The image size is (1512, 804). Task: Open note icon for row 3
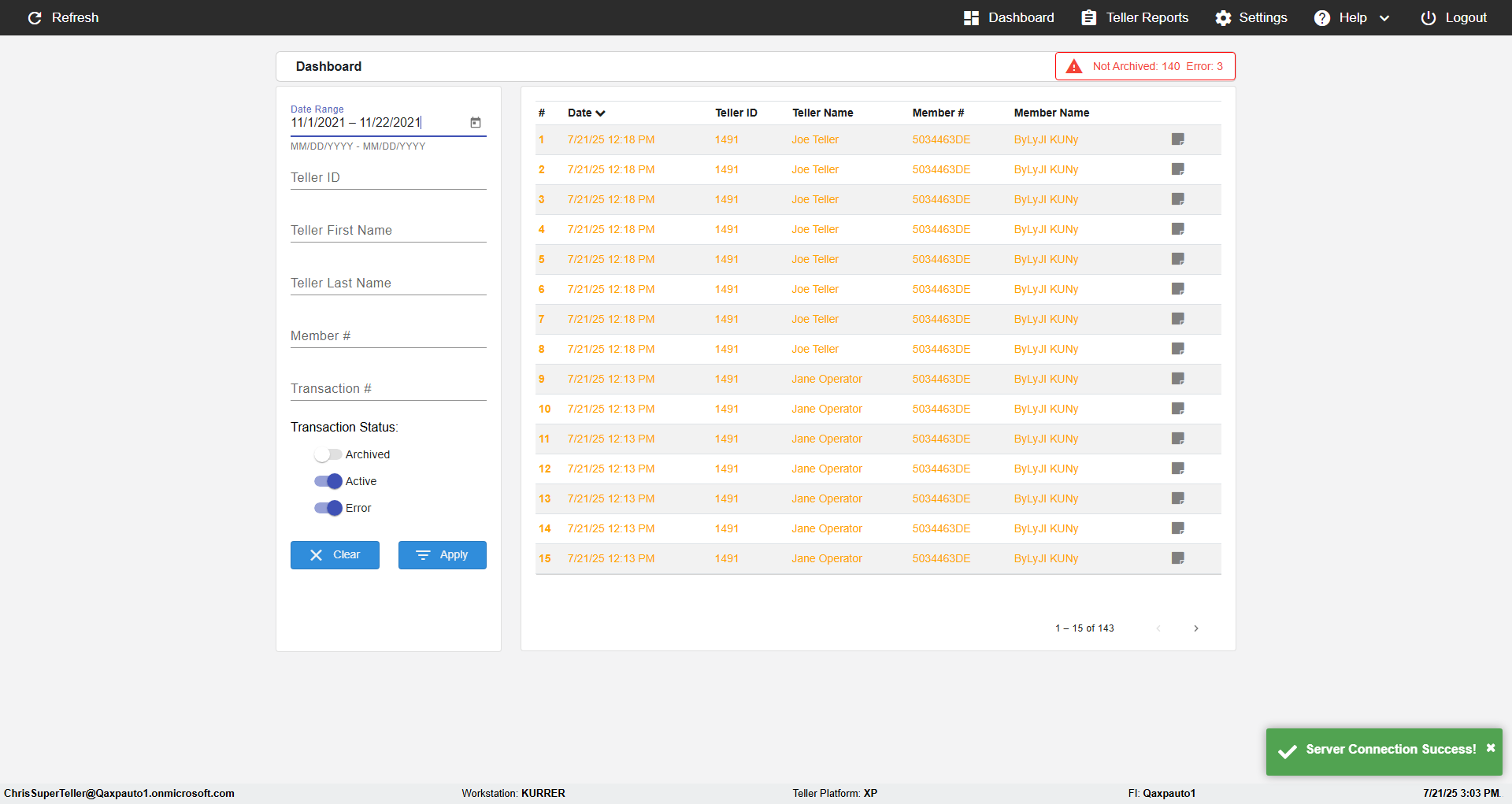pos(1178,199)
